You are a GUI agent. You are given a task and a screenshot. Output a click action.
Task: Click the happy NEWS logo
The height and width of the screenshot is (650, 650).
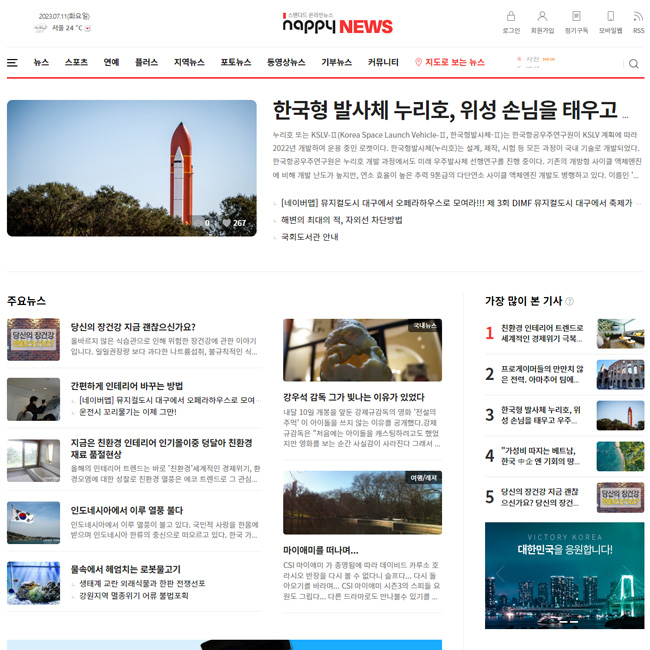click(x=337, y=24)
